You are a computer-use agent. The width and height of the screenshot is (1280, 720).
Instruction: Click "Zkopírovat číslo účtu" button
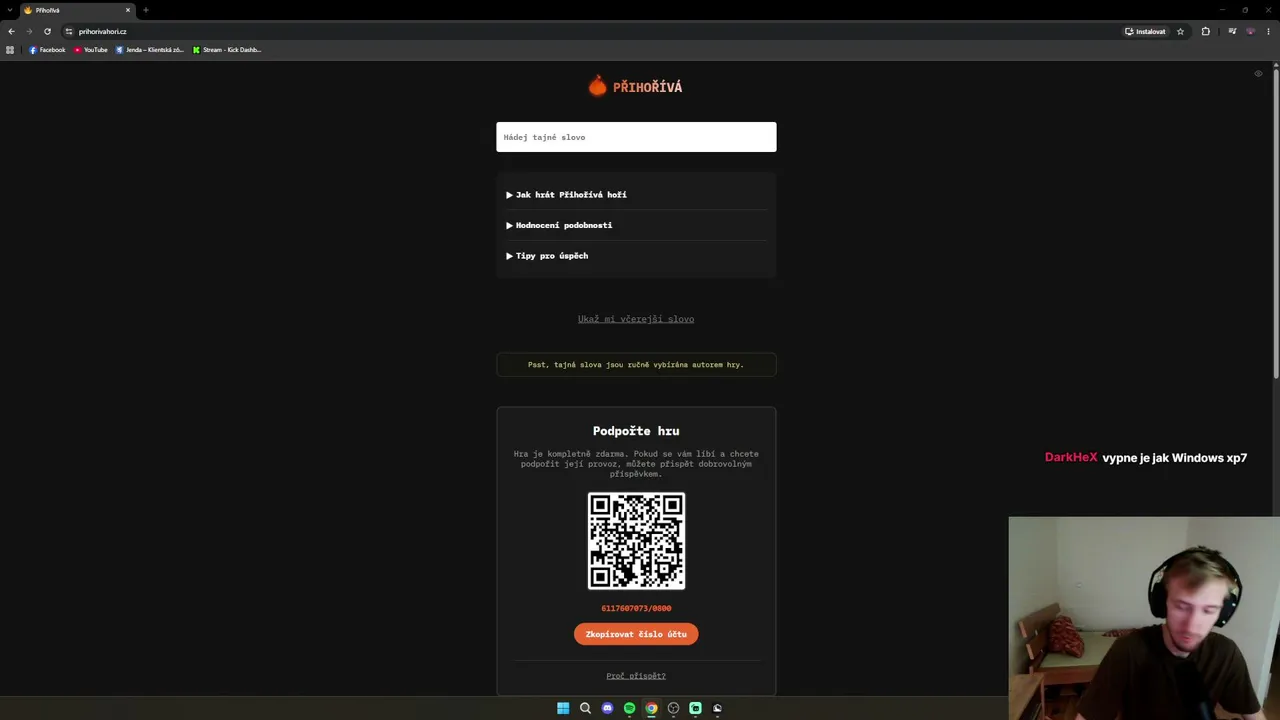pyautogui.click(x=636, y=634)
